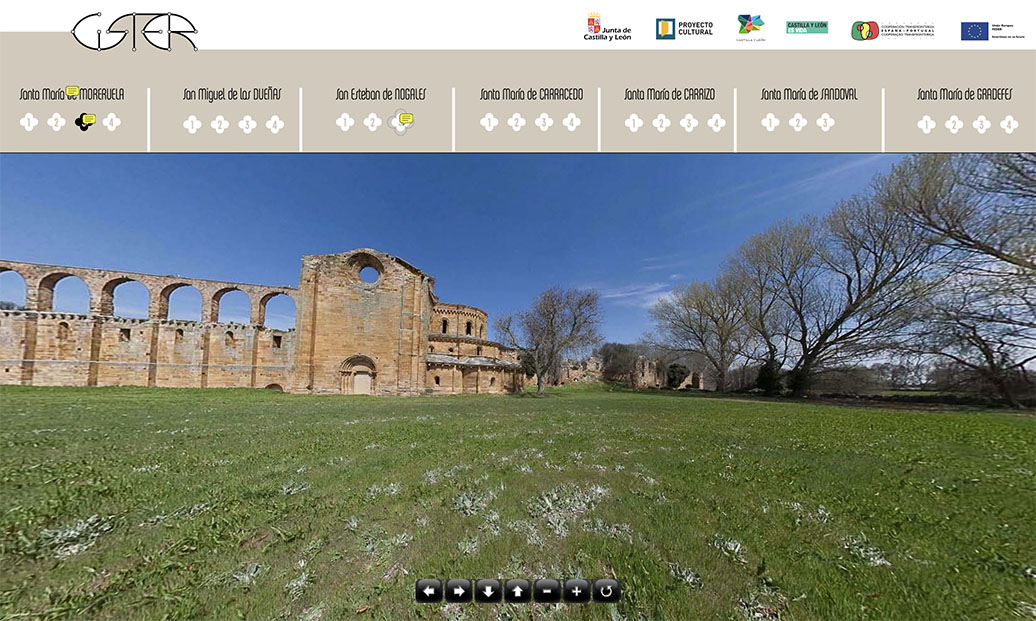Select view 2 of San Miguel de las Dueñas

click(220, 124)
